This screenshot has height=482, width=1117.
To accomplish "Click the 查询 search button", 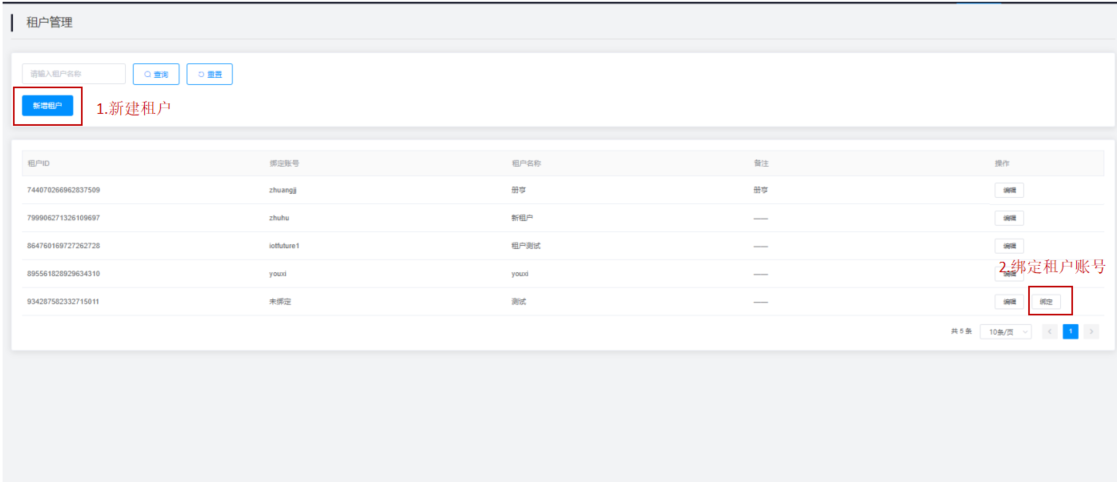I will [156, 74].
